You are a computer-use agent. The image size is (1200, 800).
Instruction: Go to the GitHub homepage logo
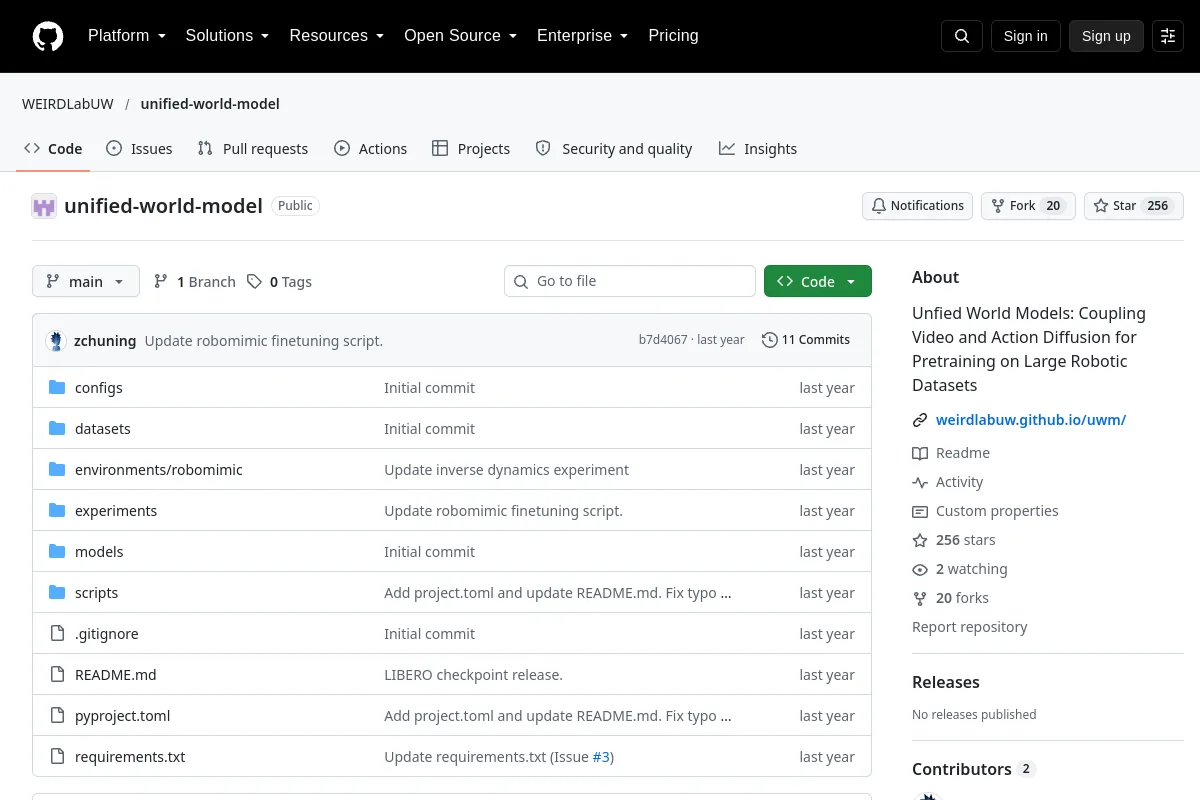[x=48, y=36]
